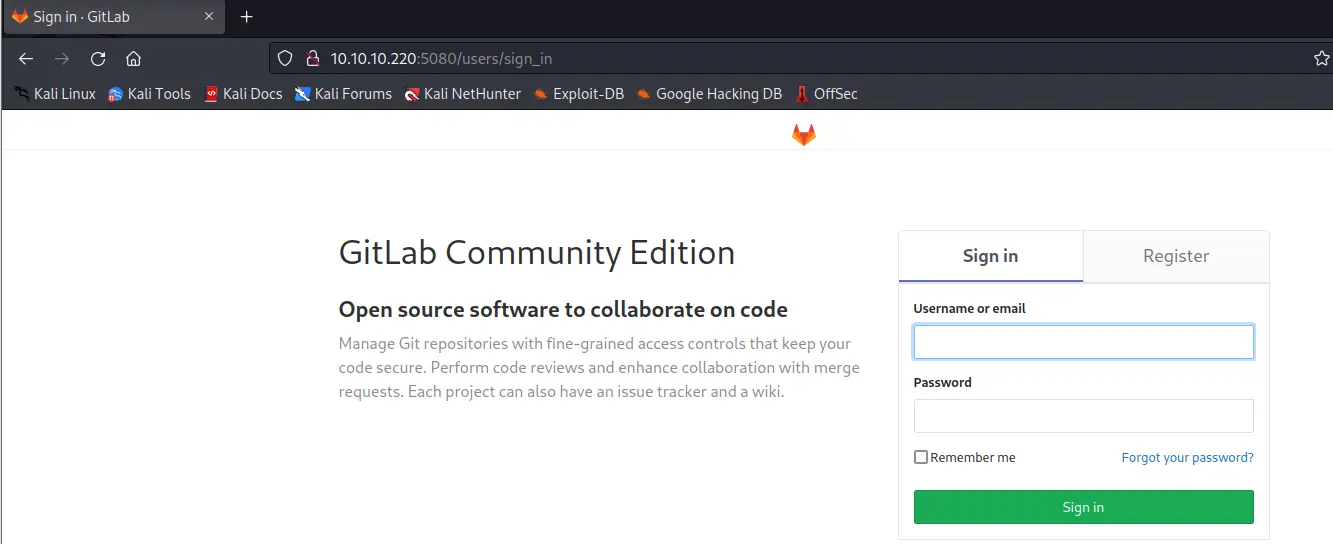1333x544 pixels.
Task: Click the Open source software subheading text
Action: (x=563, y=309)
